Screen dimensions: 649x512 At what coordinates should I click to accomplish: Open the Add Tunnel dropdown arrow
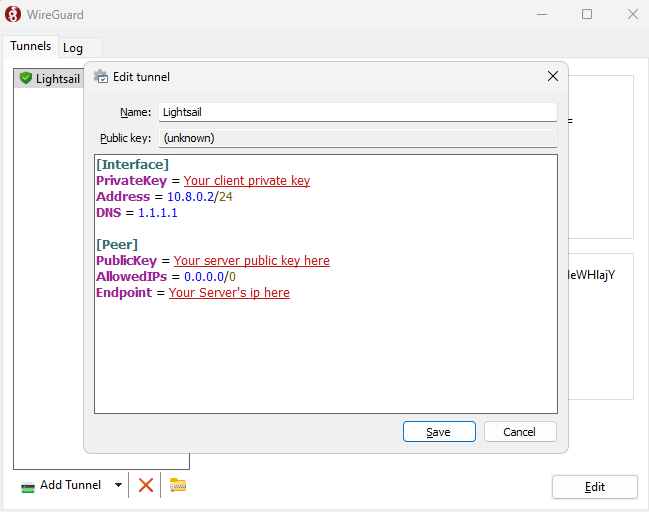tap(118, 485)
